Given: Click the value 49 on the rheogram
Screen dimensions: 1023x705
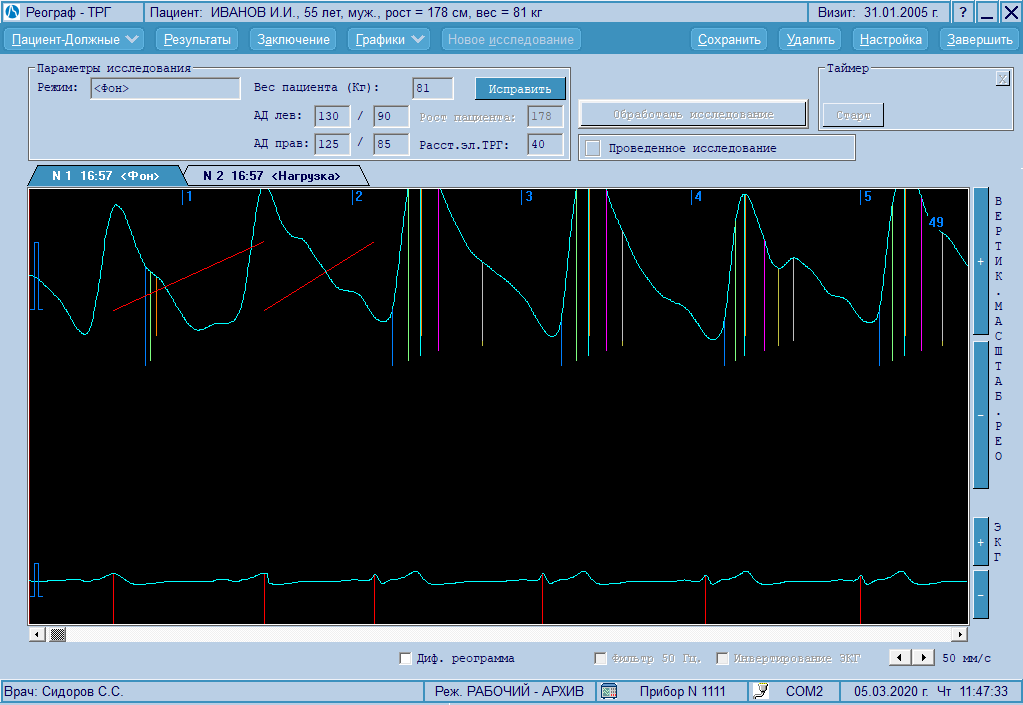Looking at the screenshot, I should pyautogui.click(x=936, y=222).
